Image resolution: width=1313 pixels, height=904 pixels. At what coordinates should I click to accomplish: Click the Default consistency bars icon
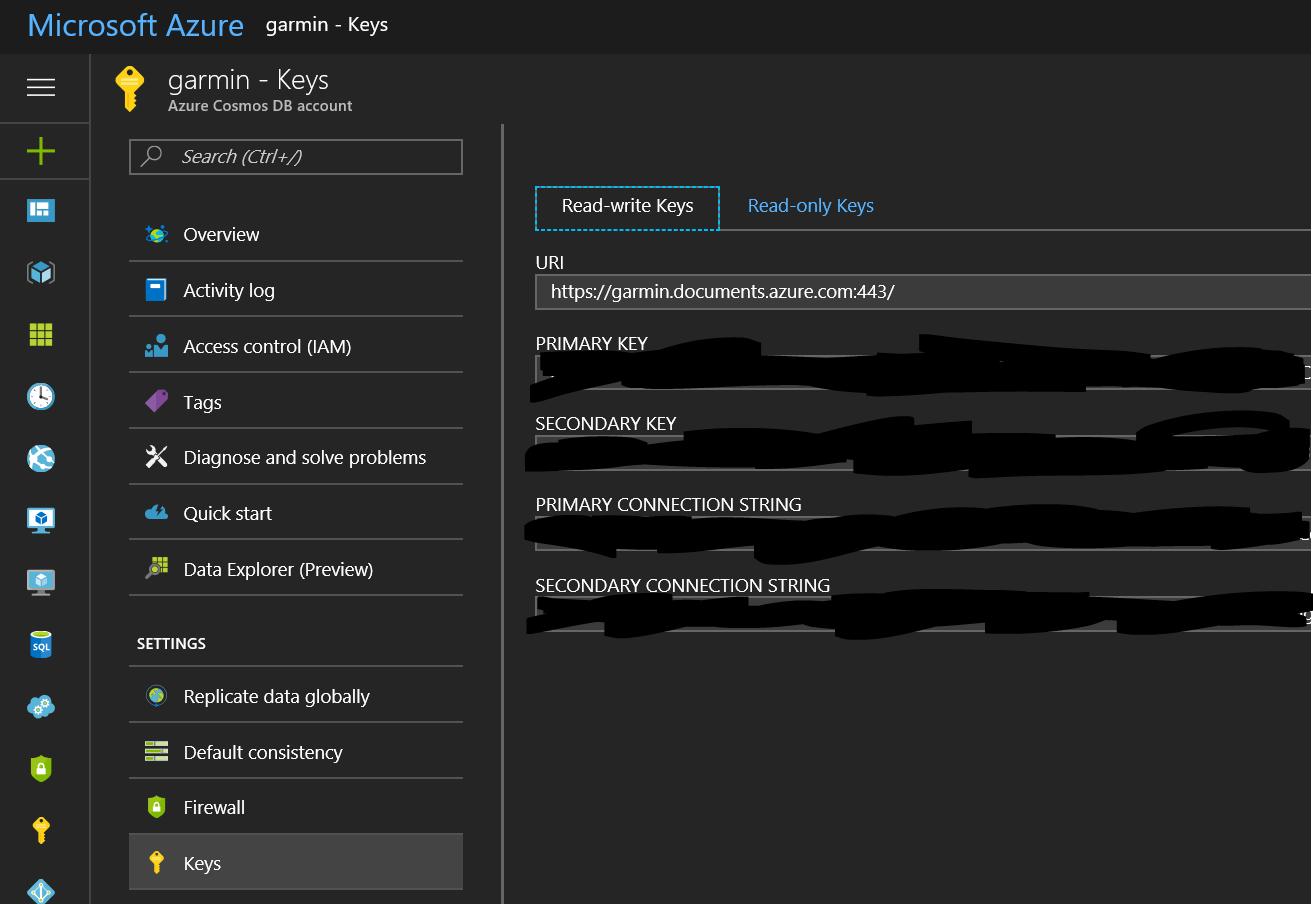pyautogui.click(x=157, y=752)
